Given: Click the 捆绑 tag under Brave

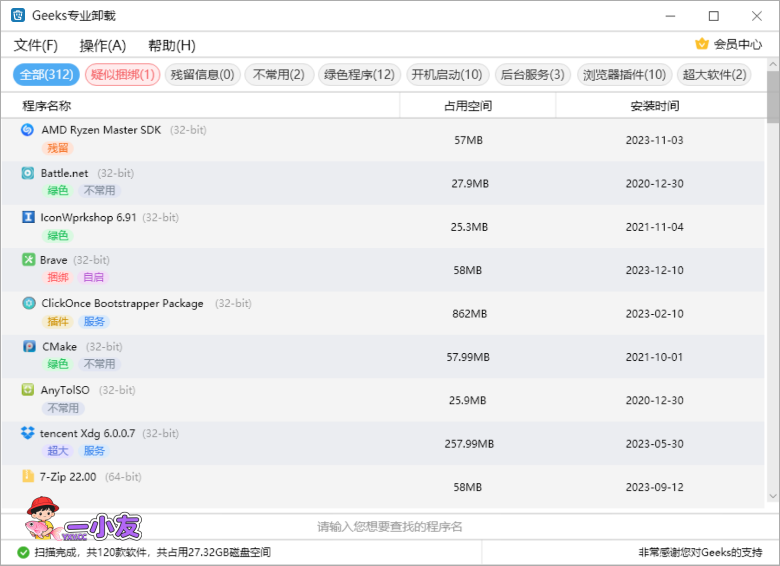Looking at the screenshot, I should pos(58,277).
